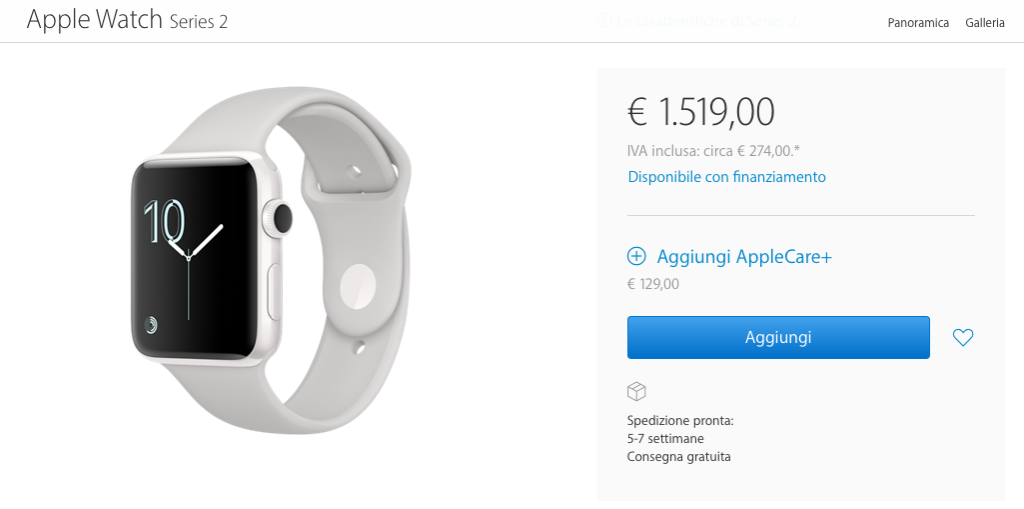Open the Panoramica tab
The height and width of the screenshot is (509, 1024).
tap(918, 23)
